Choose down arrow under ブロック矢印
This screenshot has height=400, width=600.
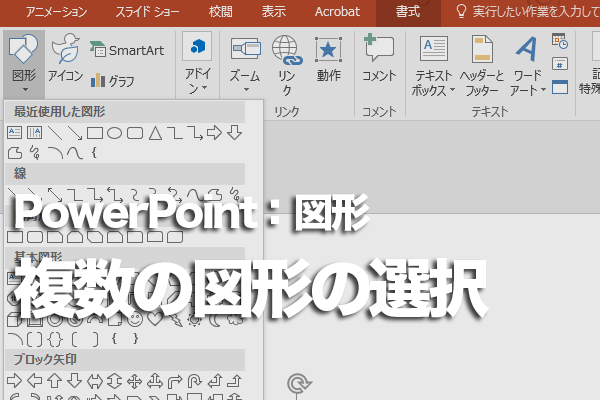[75, 381]
